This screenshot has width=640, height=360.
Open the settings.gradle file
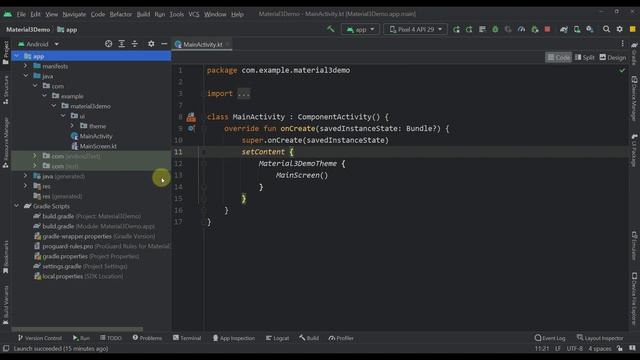pyautogui.click(x=80, y=266)
